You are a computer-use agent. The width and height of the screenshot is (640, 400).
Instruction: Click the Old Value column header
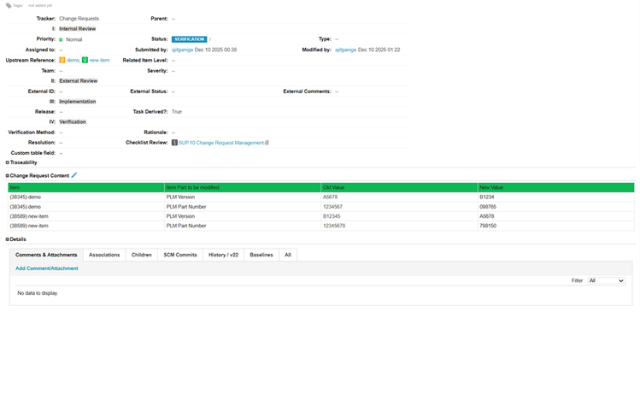399,187
